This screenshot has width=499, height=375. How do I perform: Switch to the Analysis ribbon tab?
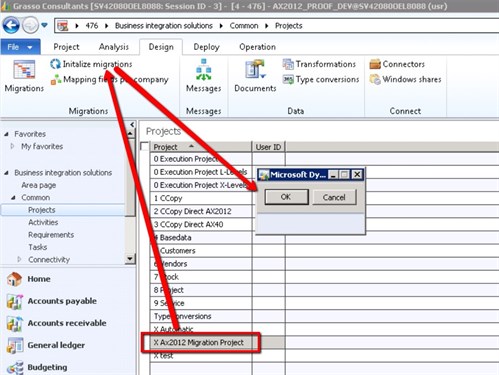coord(114,47)
